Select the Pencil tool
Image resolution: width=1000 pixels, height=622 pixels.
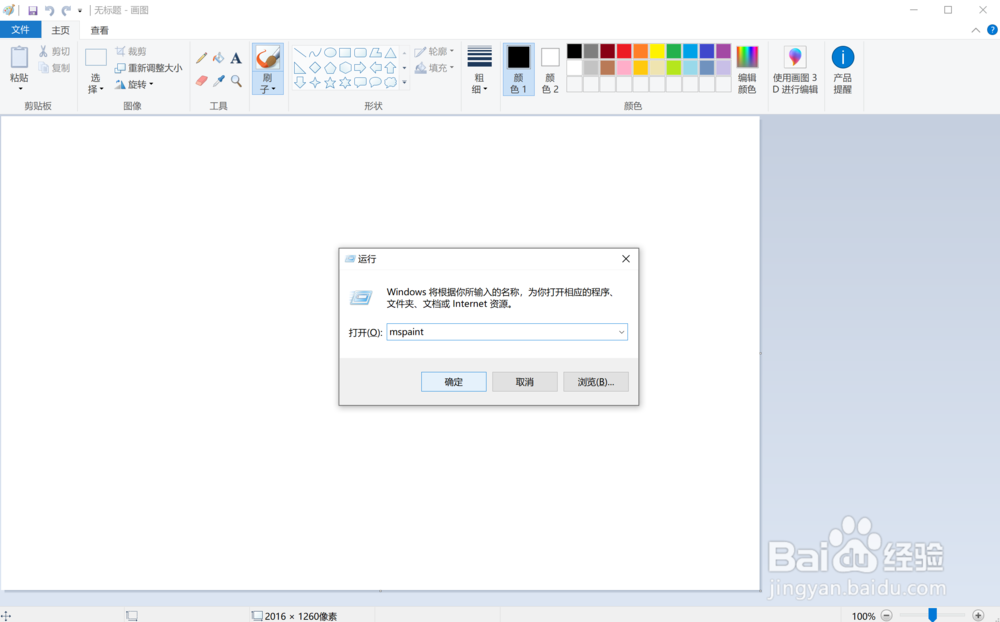point(201,58)
